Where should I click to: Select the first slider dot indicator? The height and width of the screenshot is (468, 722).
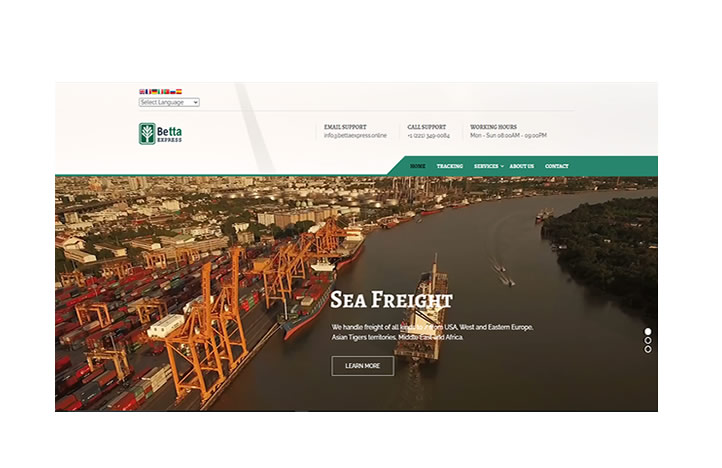647,332
